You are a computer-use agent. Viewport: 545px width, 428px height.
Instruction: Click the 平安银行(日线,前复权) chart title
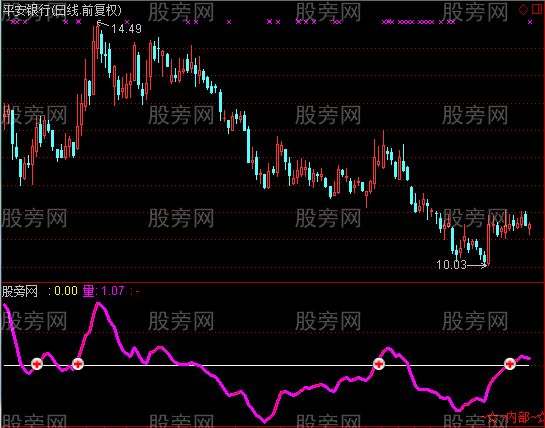62,10
